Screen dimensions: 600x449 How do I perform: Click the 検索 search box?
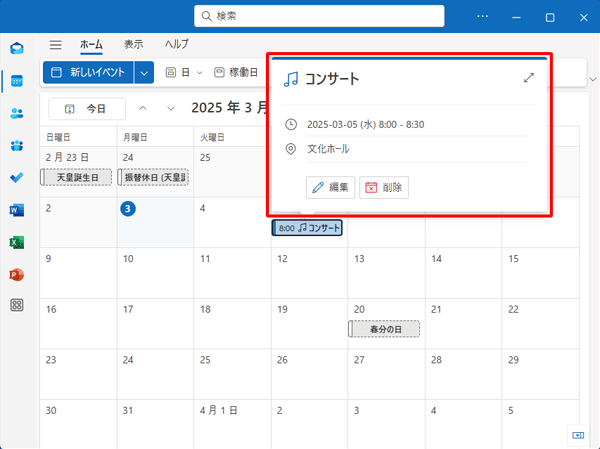click(319, 16)
